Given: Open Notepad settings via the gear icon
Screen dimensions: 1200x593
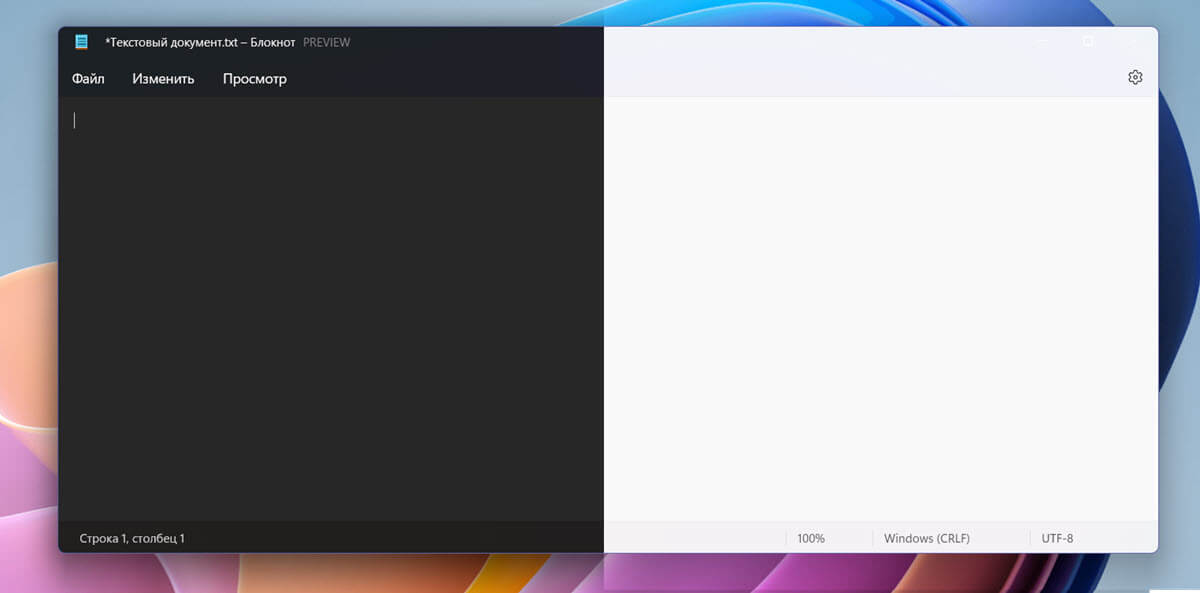Looking at the screenshot, I should (1135, 77).
